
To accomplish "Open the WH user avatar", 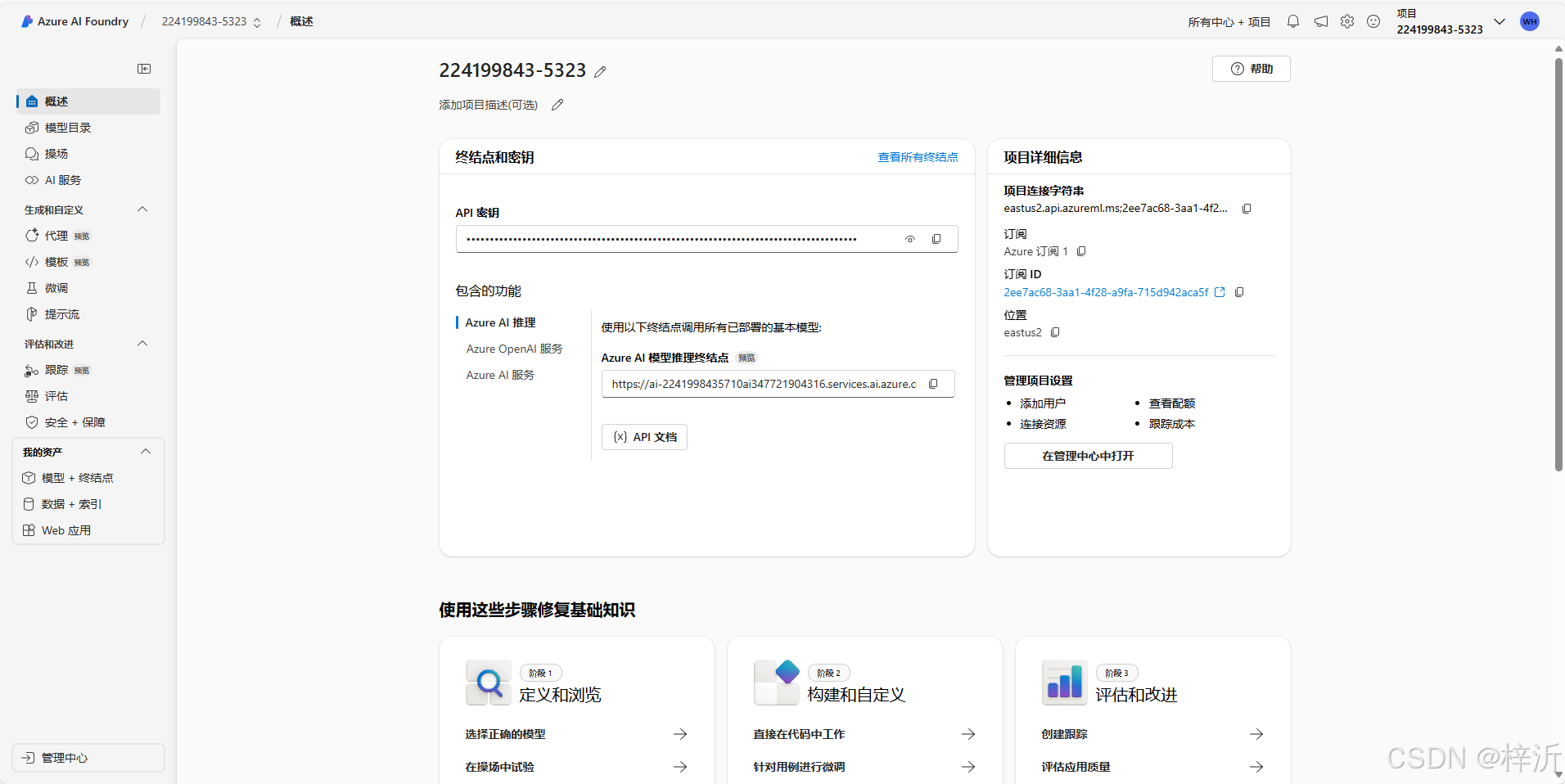I will (x=1530, y=21).
